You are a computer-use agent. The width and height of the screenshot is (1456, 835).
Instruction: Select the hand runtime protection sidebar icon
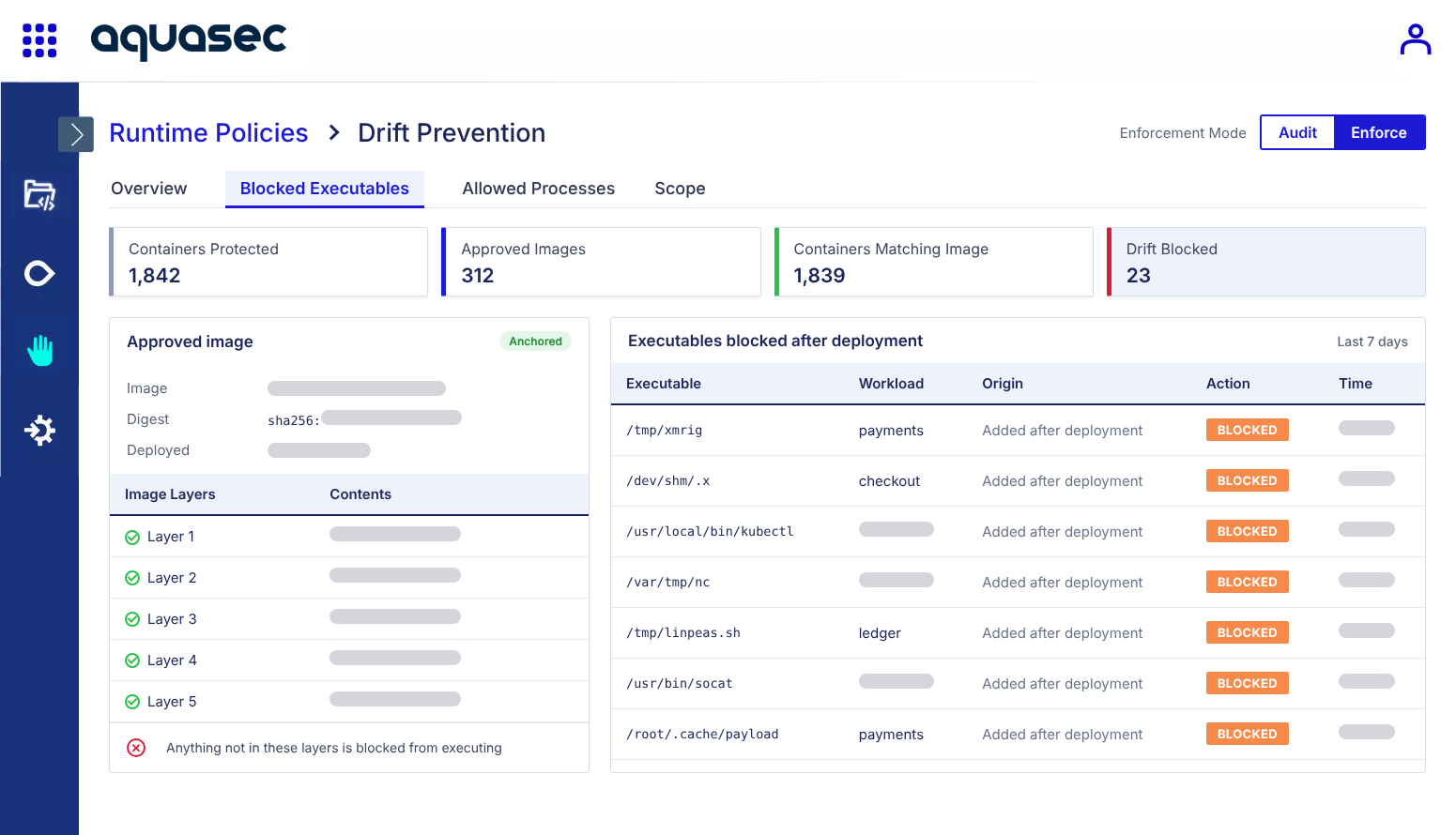pyautogui.click(x=39, y=350)
